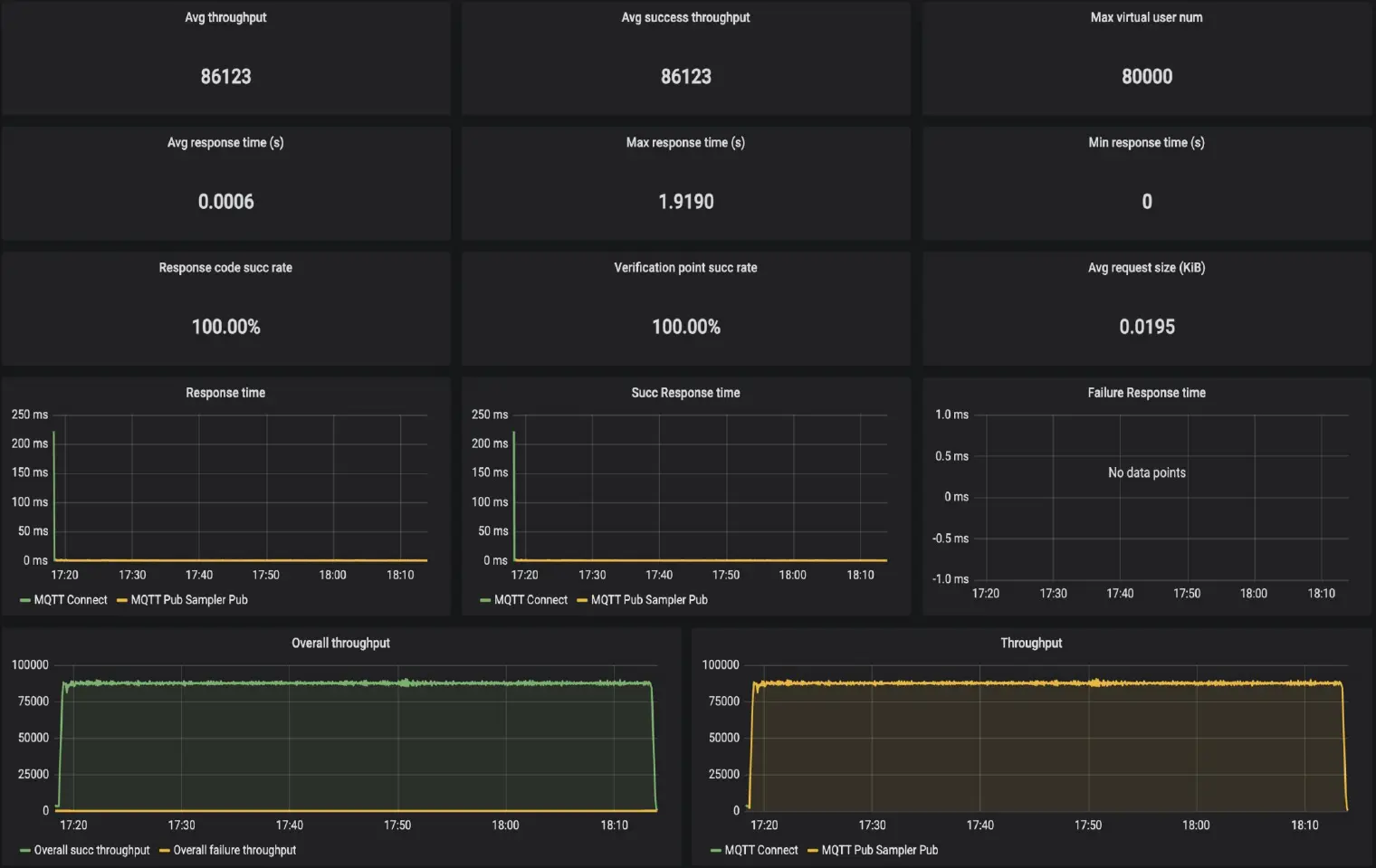Click the Max response time (s) title
The image size is (1376, 868).
click(x=685, y=142)
